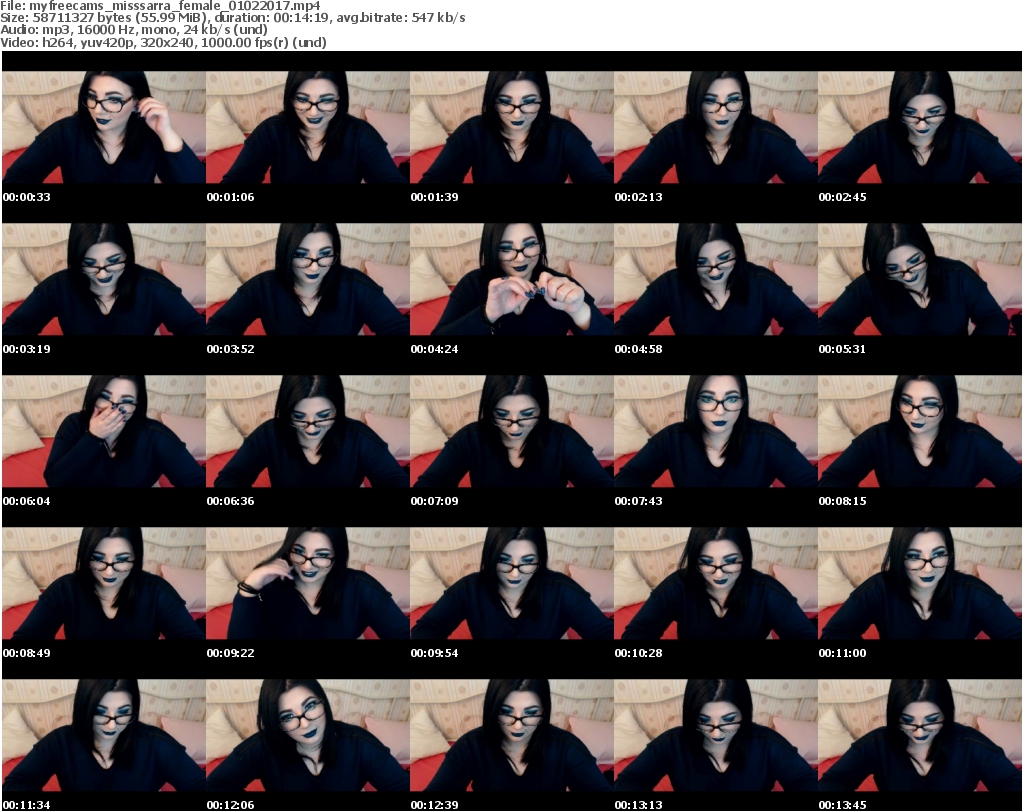
Task: Select the thumbnail at 00:09:54
Action: tap(512, 583)
